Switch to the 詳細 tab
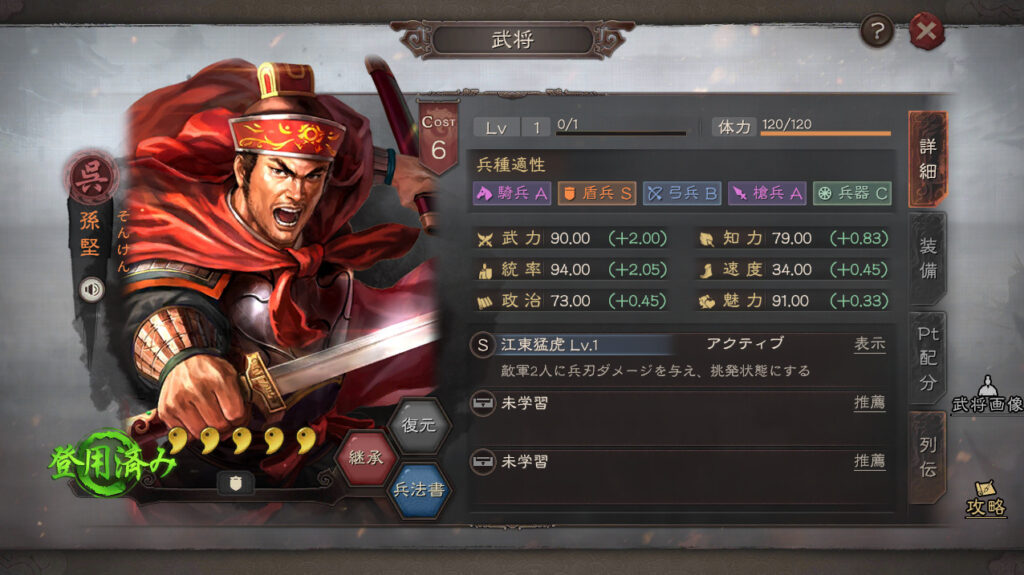Image resolution: width=1024 pixels, height=575 pixels. [927, 159]
